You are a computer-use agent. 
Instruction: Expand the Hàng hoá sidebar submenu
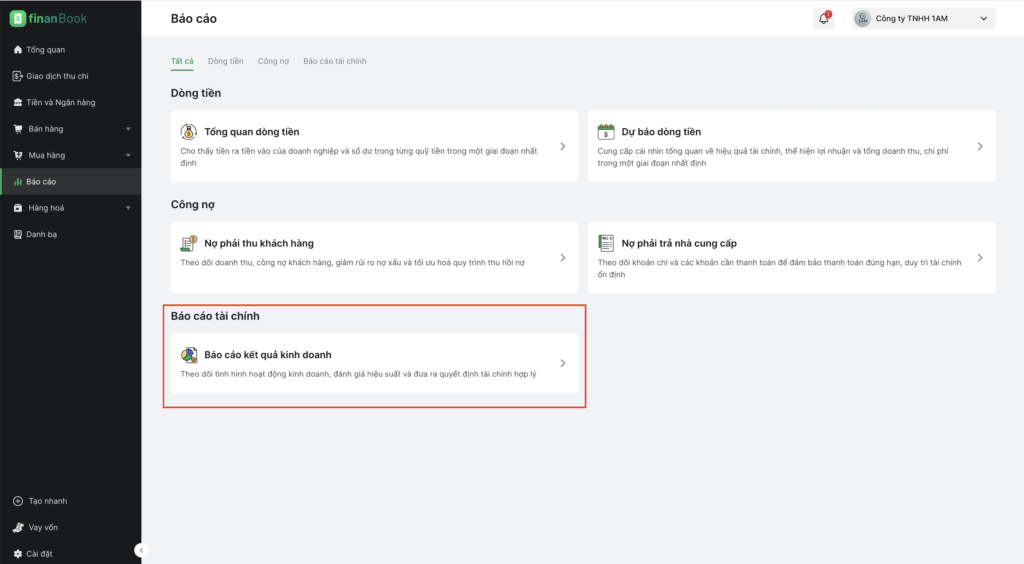(x=128, y=208)
